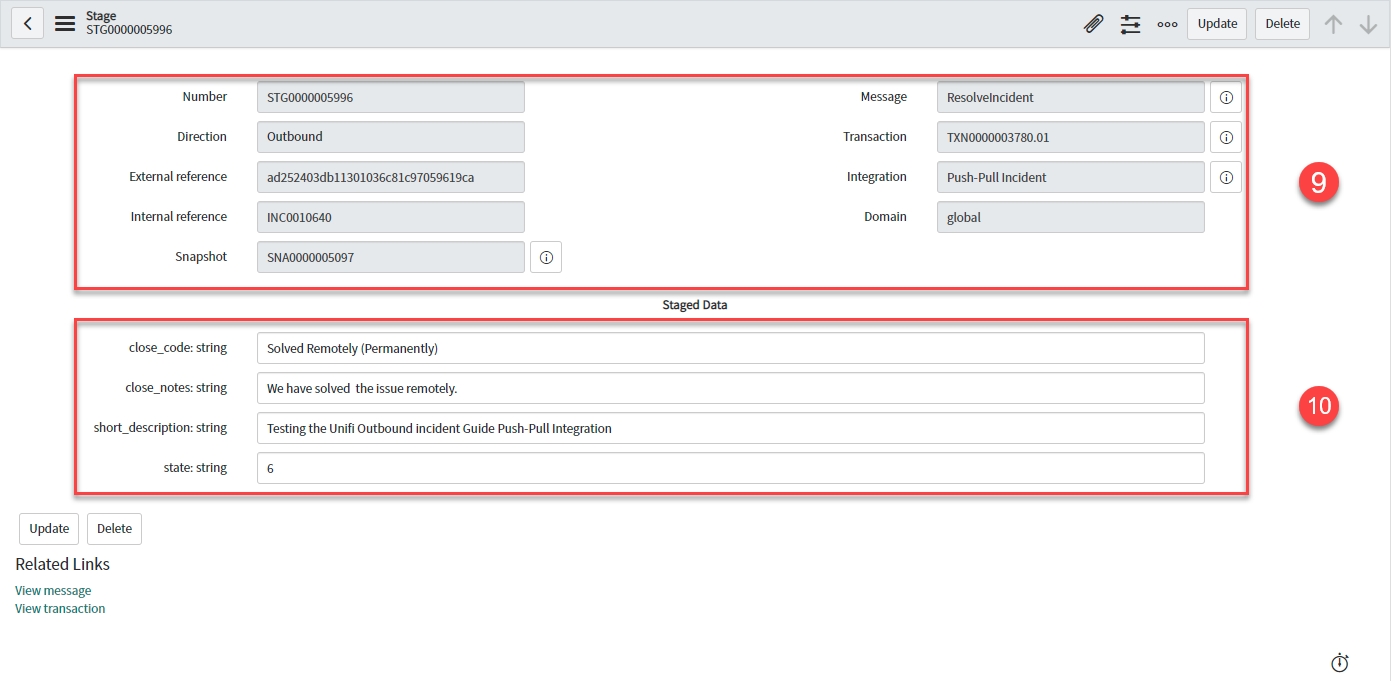Click the state value field
The height and width of the screenshot is (681, 1391).
click(730, 468)
